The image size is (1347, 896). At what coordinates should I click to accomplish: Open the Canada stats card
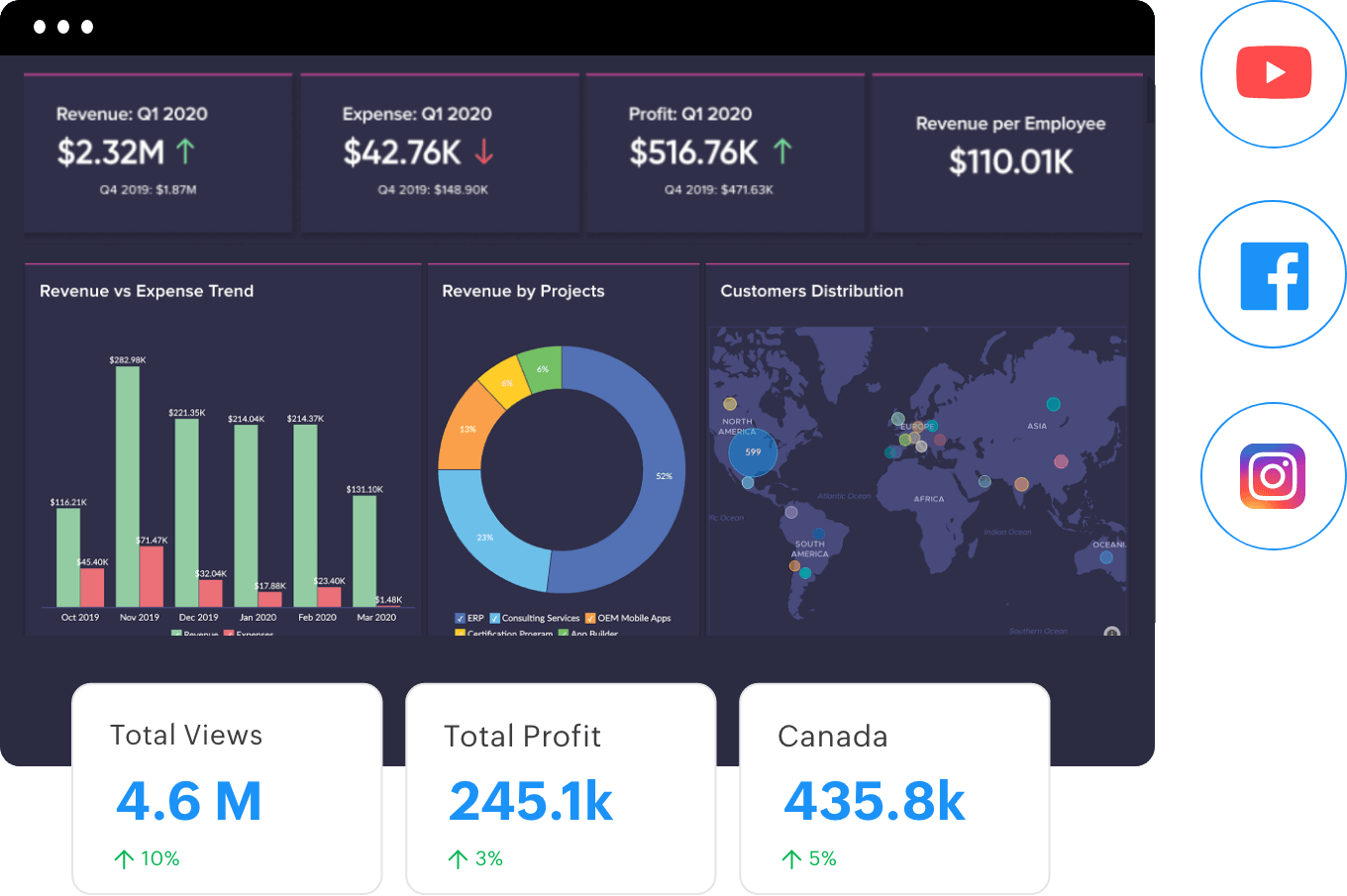coord(894,788)
